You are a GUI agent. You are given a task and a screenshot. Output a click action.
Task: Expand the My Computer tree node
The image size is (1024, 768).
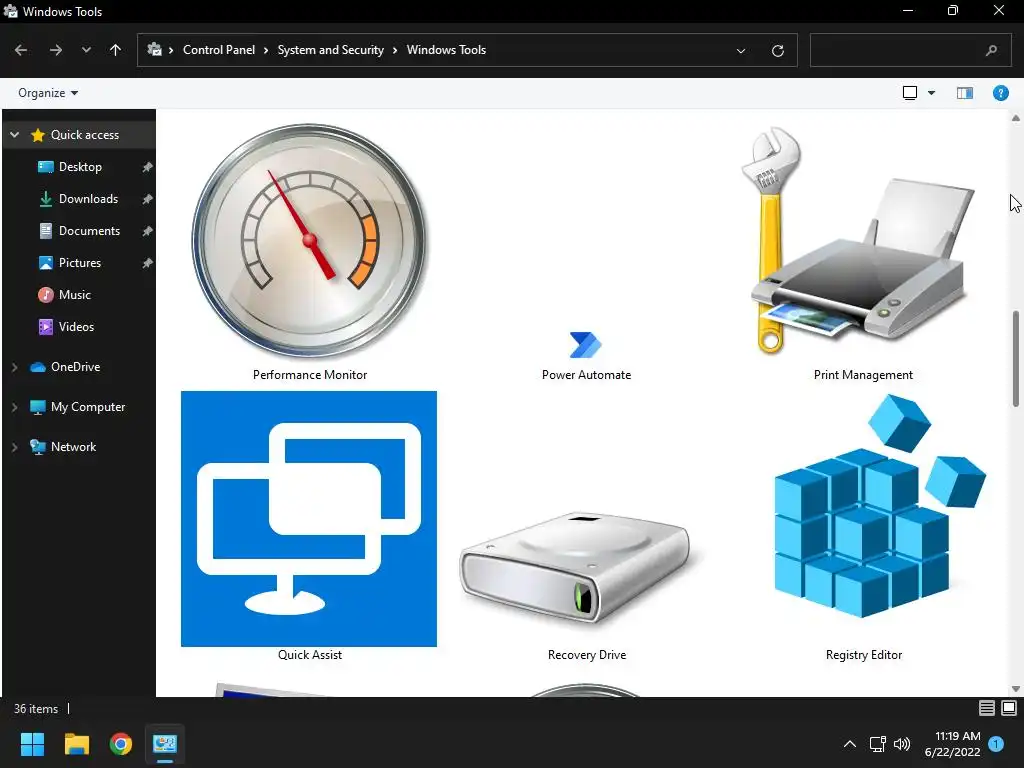(14, 407)
